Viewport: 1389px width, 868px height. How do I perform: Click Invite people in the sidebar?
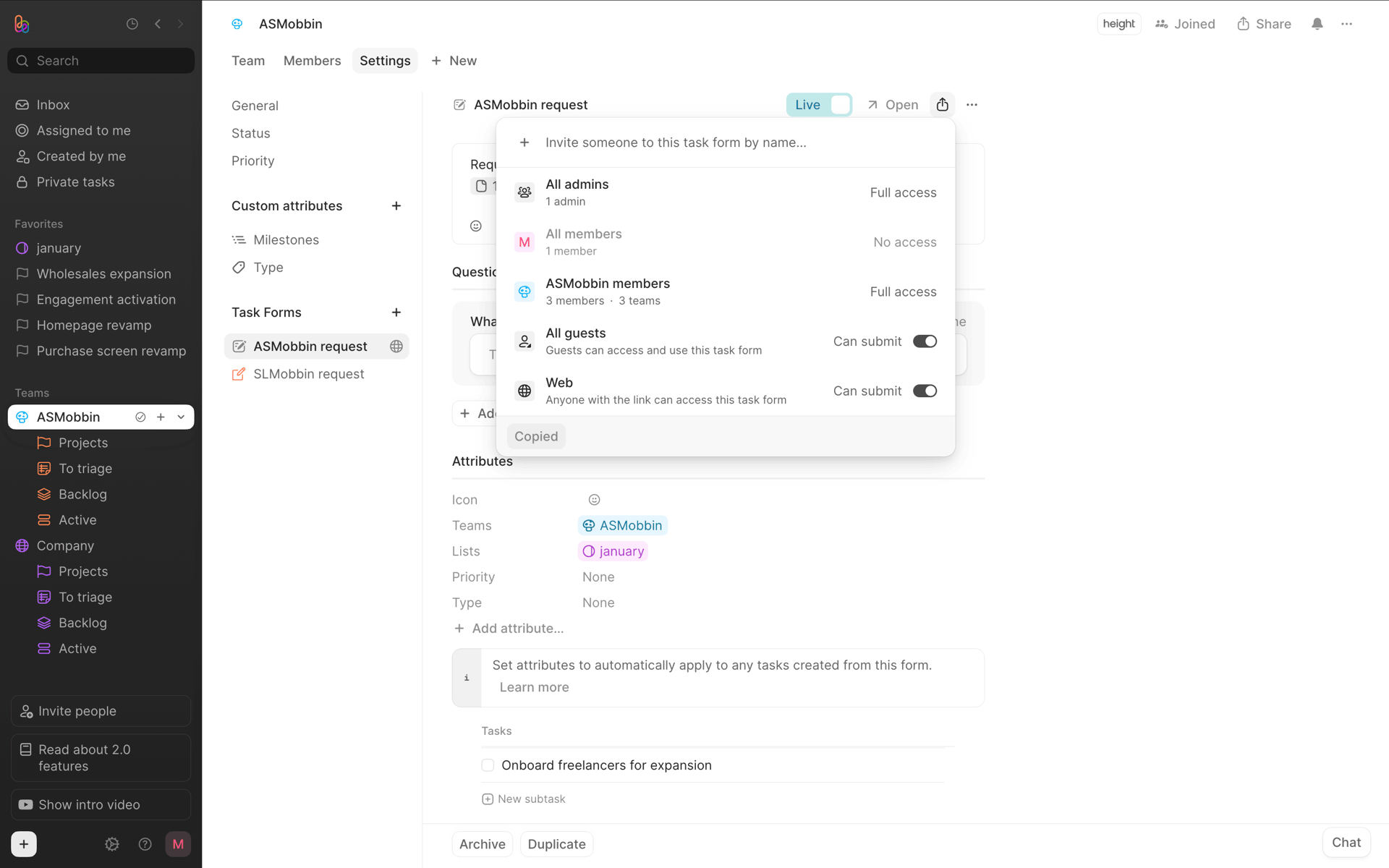(x=101, y=712)
